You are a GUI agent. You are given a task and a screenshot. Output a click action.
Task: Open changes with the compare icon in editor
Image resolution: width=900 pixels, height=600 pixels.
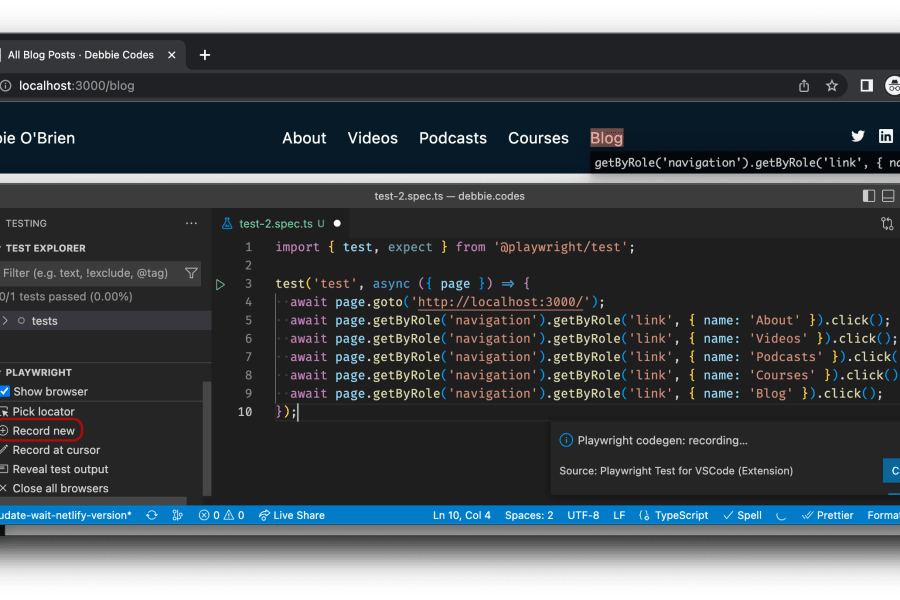tap(887, 224)
